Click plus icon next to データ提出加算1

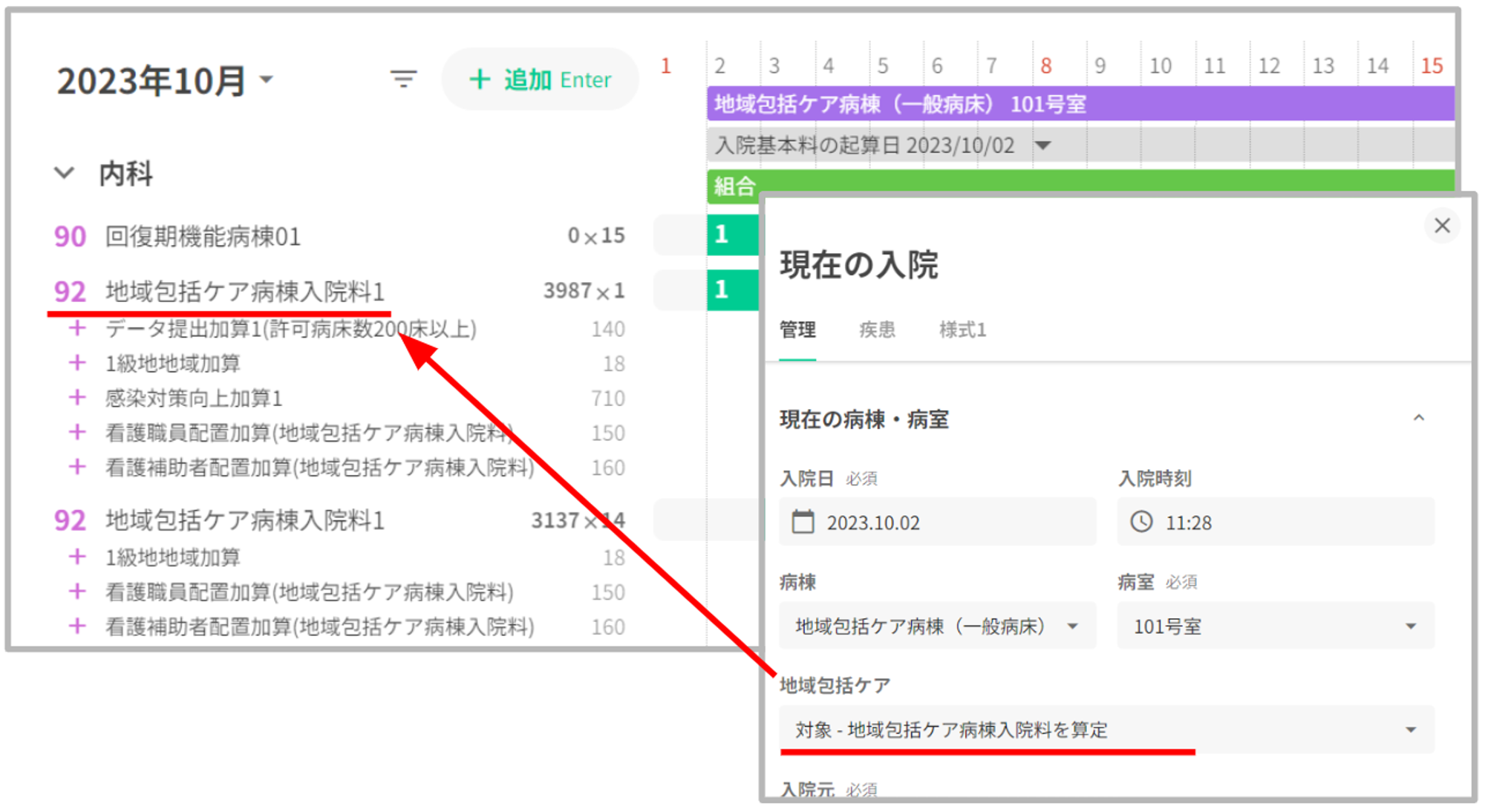click(x=77, y=328)
